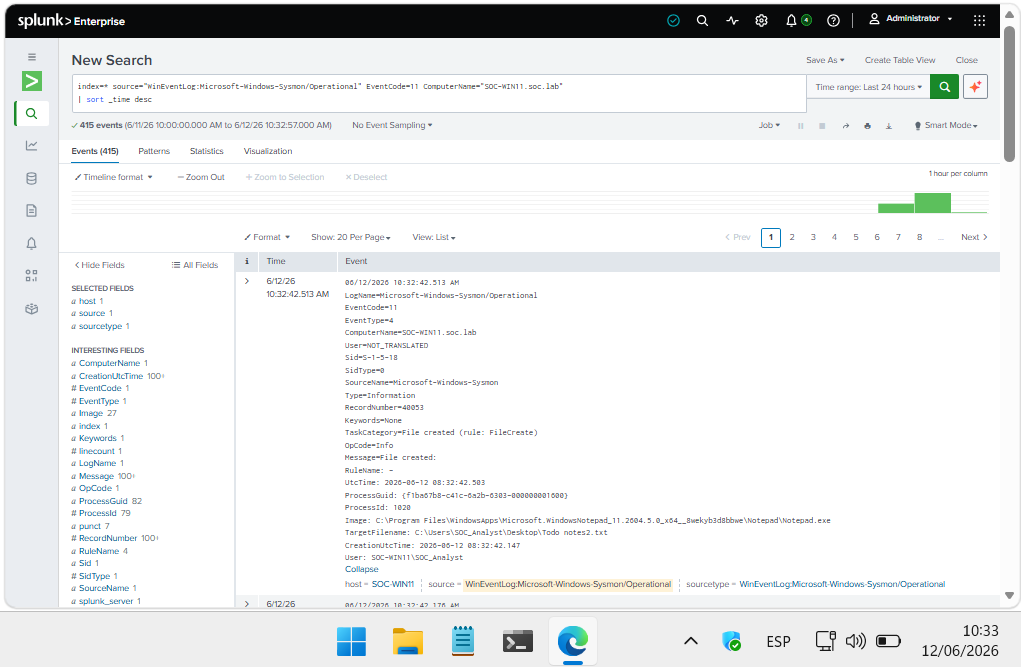The width and height of the screenshot is (1021, 667).
Task: Open the sidebar analytics chart icon
Action: pyautogui.click(x=31, y=146)
